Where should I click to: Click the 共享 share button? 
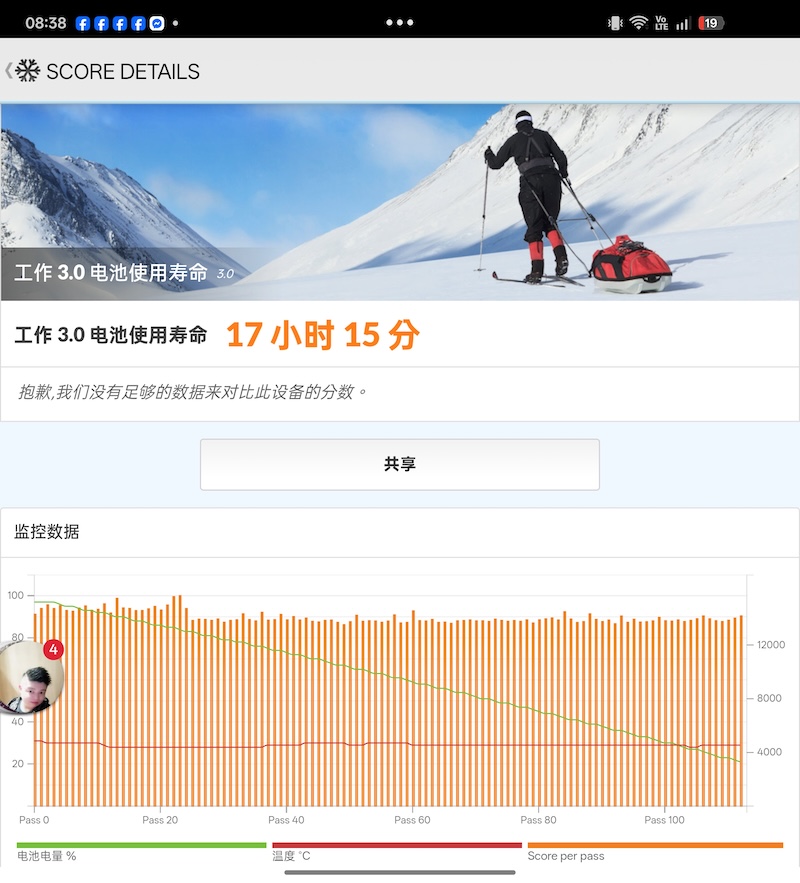click(400, 464)
